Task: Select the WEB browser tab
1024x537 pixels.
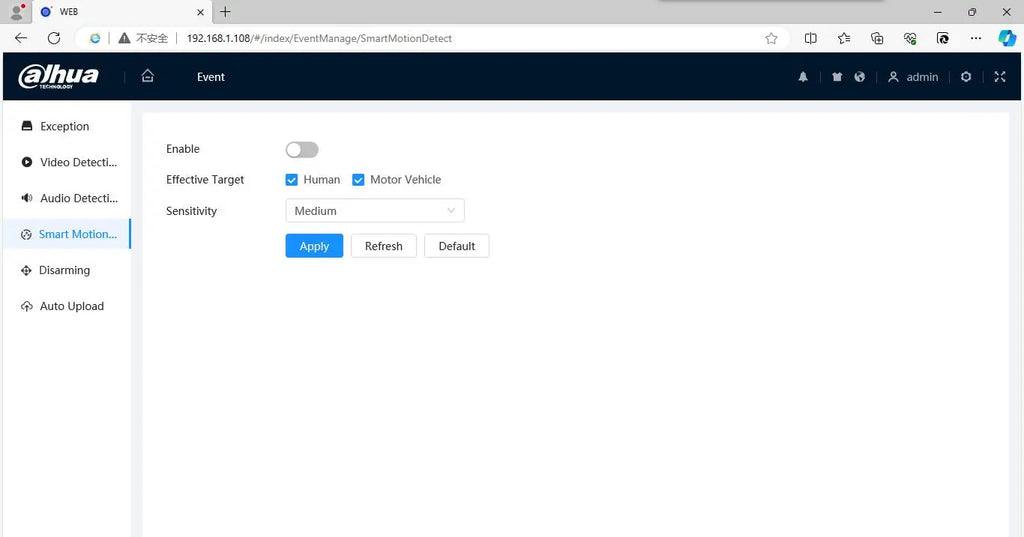Action: pyautogui.click(x=123, y=12)
